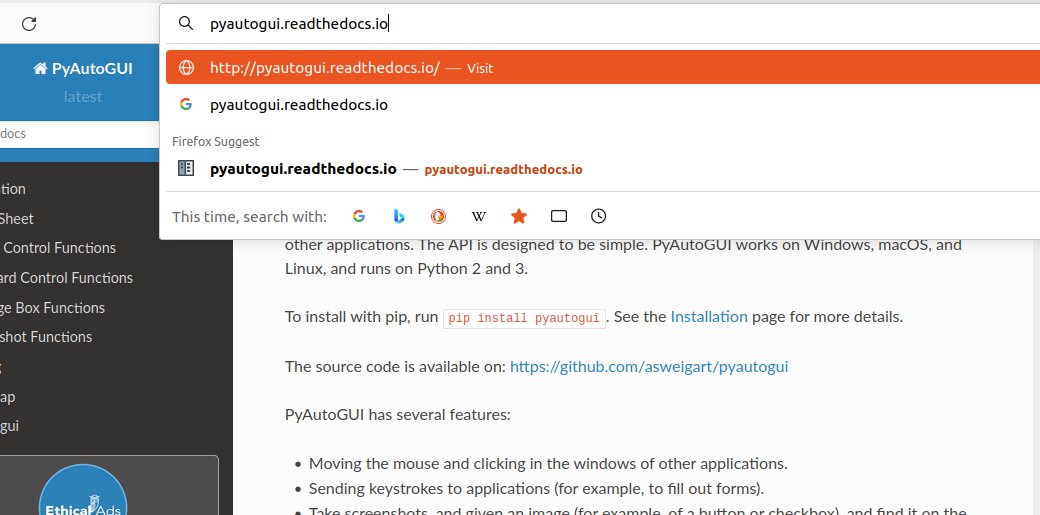Viewport: 1040px width, 515px height.
Task: Open the github.com/asweigart/pyautogui link
Action: (x=649, y=366)
